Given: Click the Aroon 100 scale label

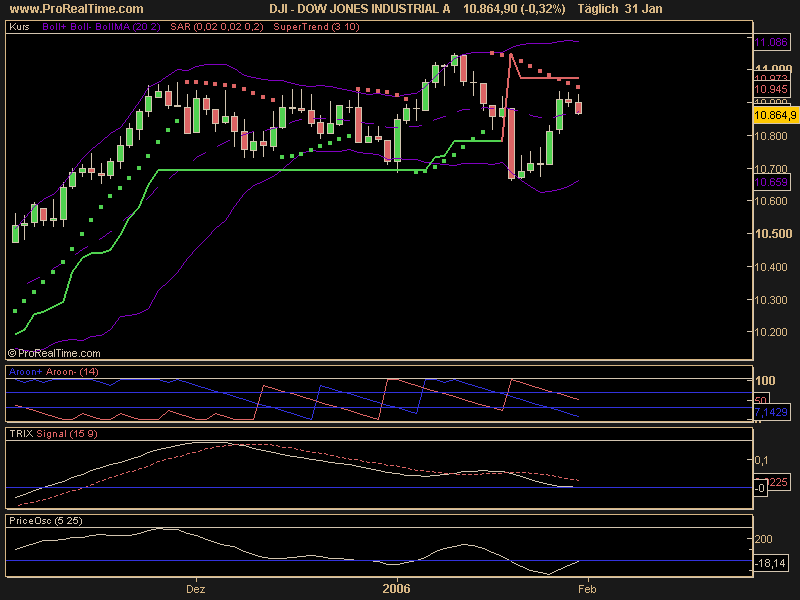Looking at the screenshot, I should point(765,381).
